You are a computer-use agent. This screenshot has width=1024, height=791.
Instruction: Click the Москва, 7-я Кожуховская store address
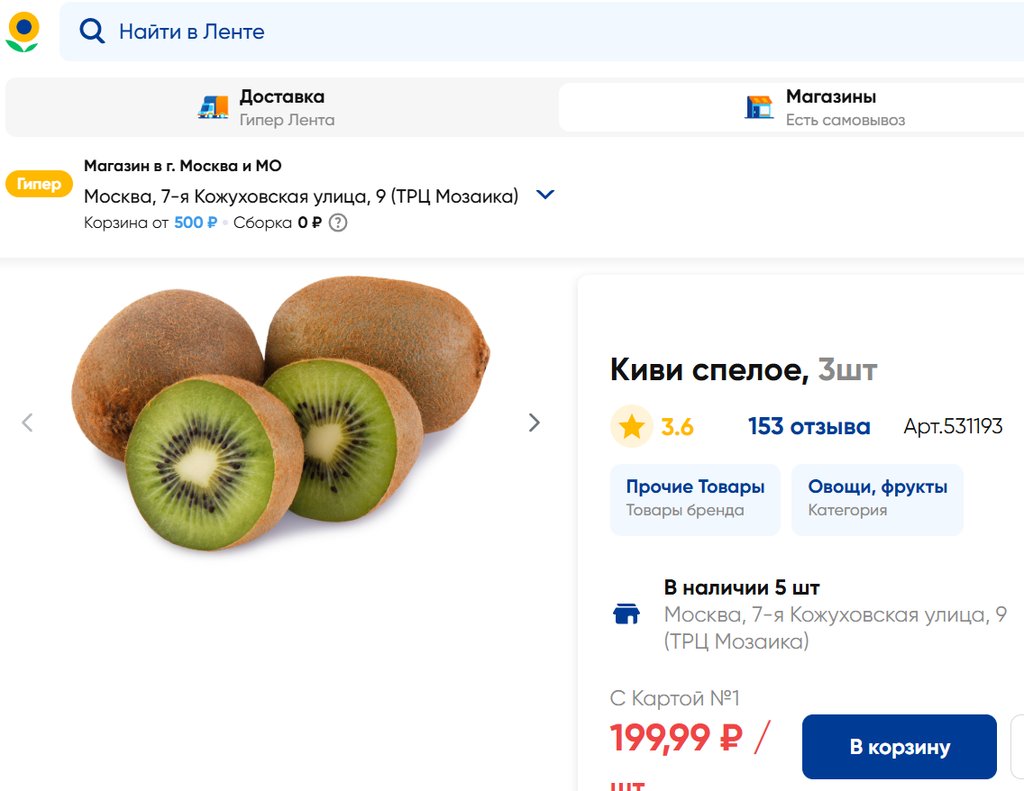pos(301,196)
